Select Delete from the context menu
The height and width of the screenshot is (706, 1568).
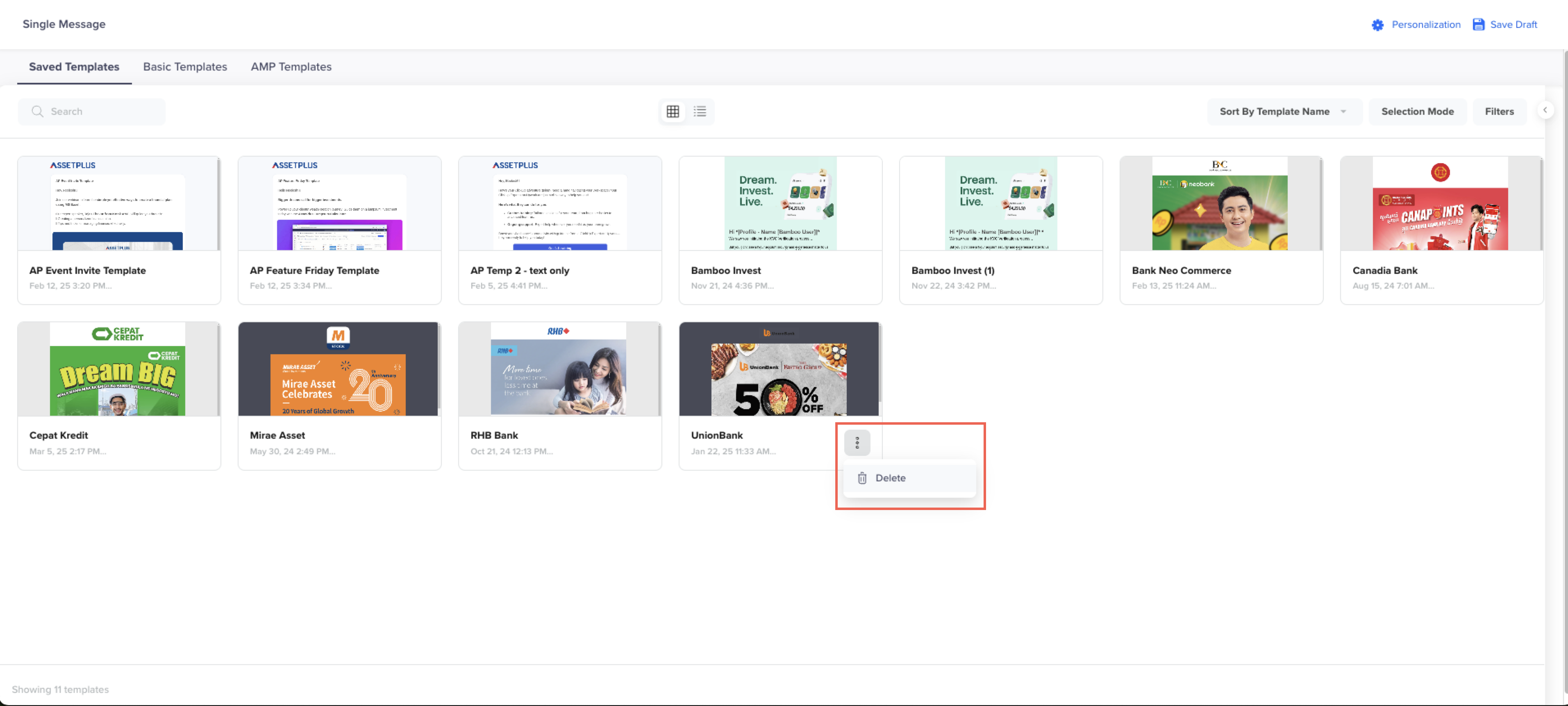point(891,478)
